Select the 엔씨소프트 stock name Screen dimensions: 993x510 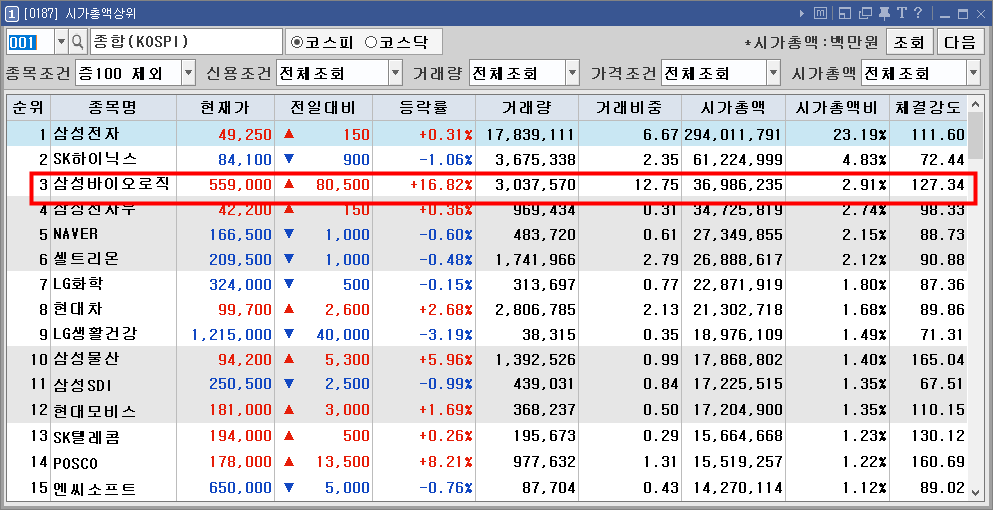tap(94, 488)
